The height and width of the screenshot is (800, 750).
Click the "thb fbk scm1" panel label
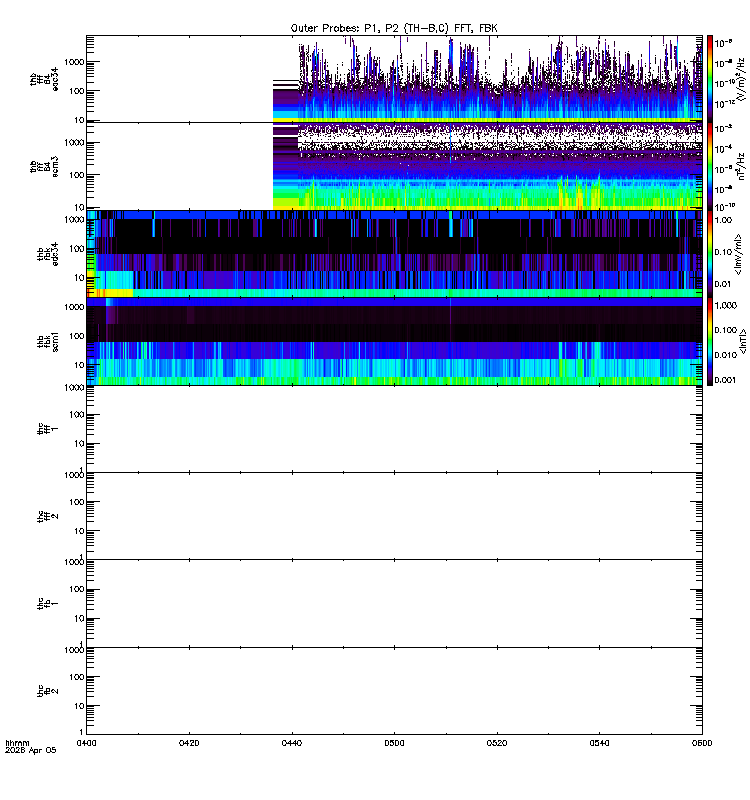[x=48, y=341]
